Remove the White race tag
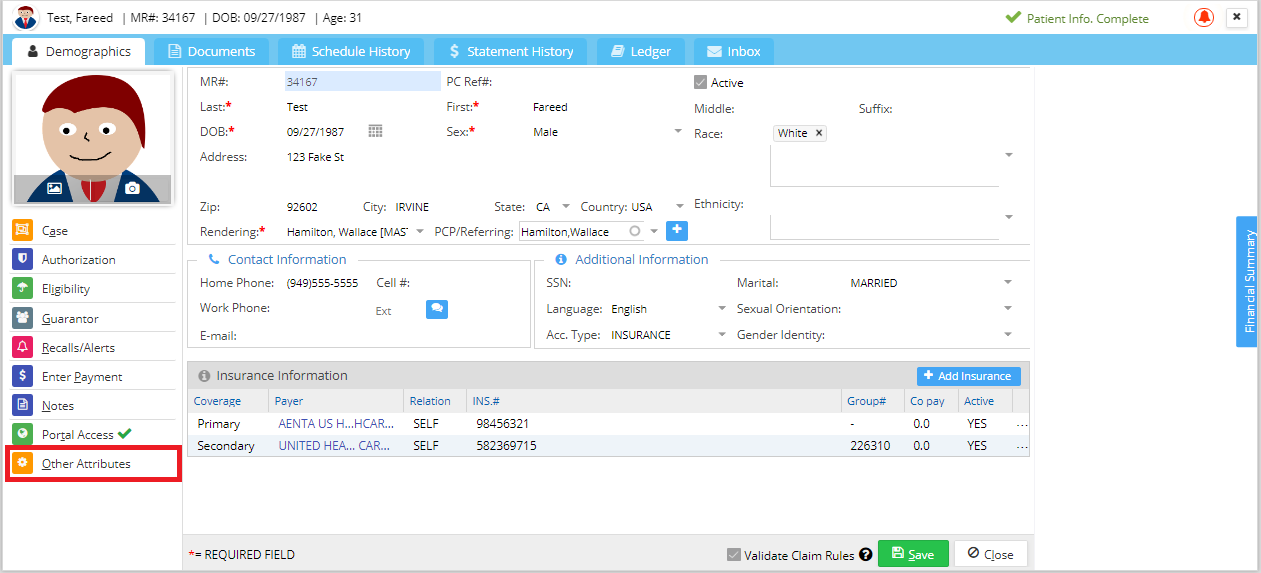This screenshot has height=573, width=1261. click(x=818, y=133)
